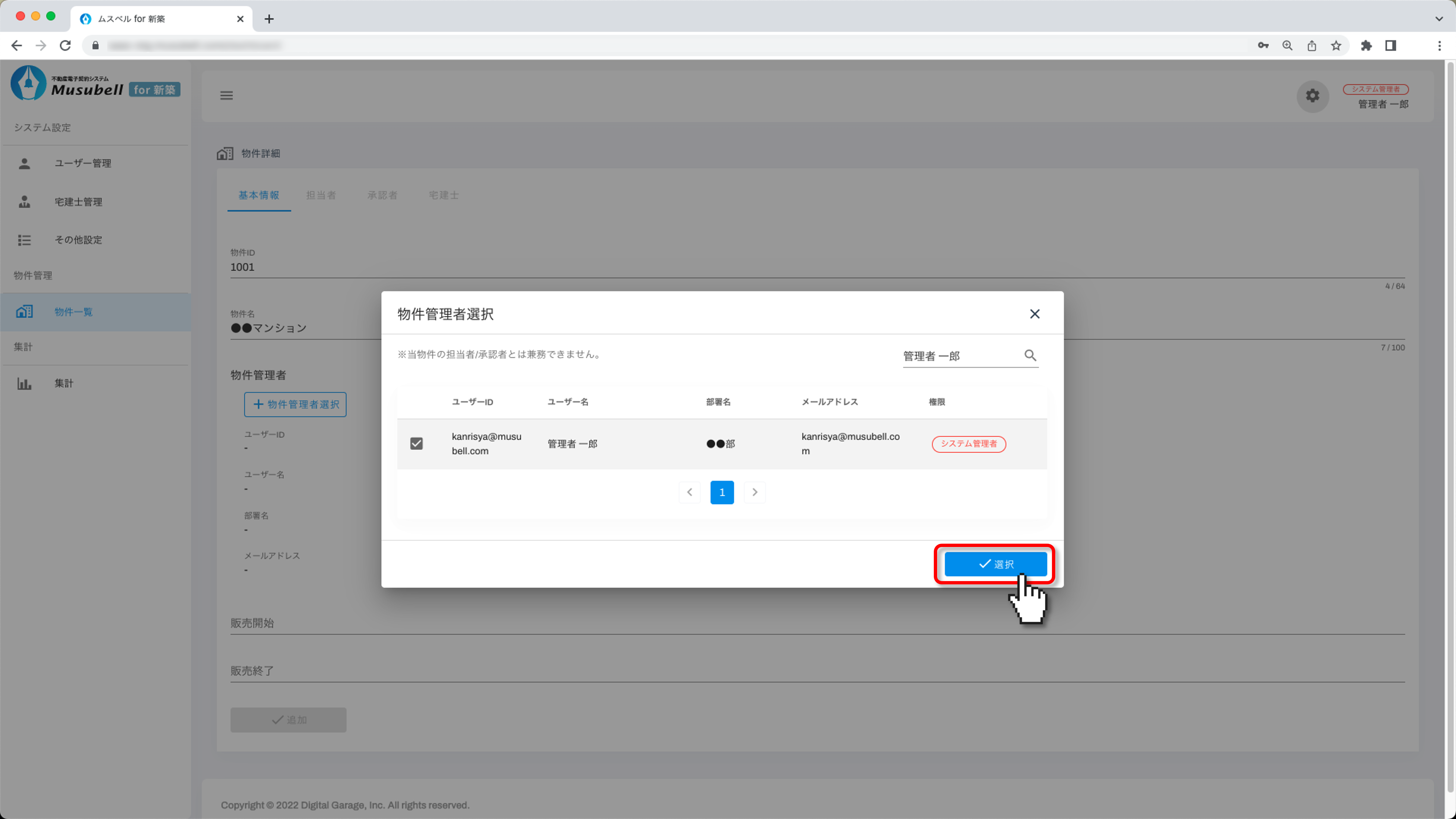
Task: Open the settings gear icon
Action: point(1312,96)
